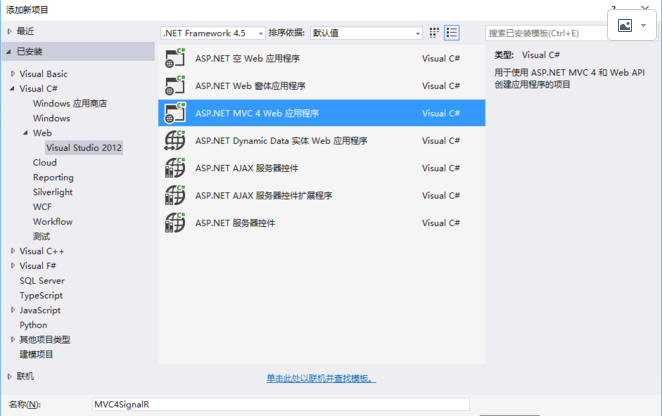Click the Web label in the tree
Screen dimensions: 662x416
click(42, 133)
